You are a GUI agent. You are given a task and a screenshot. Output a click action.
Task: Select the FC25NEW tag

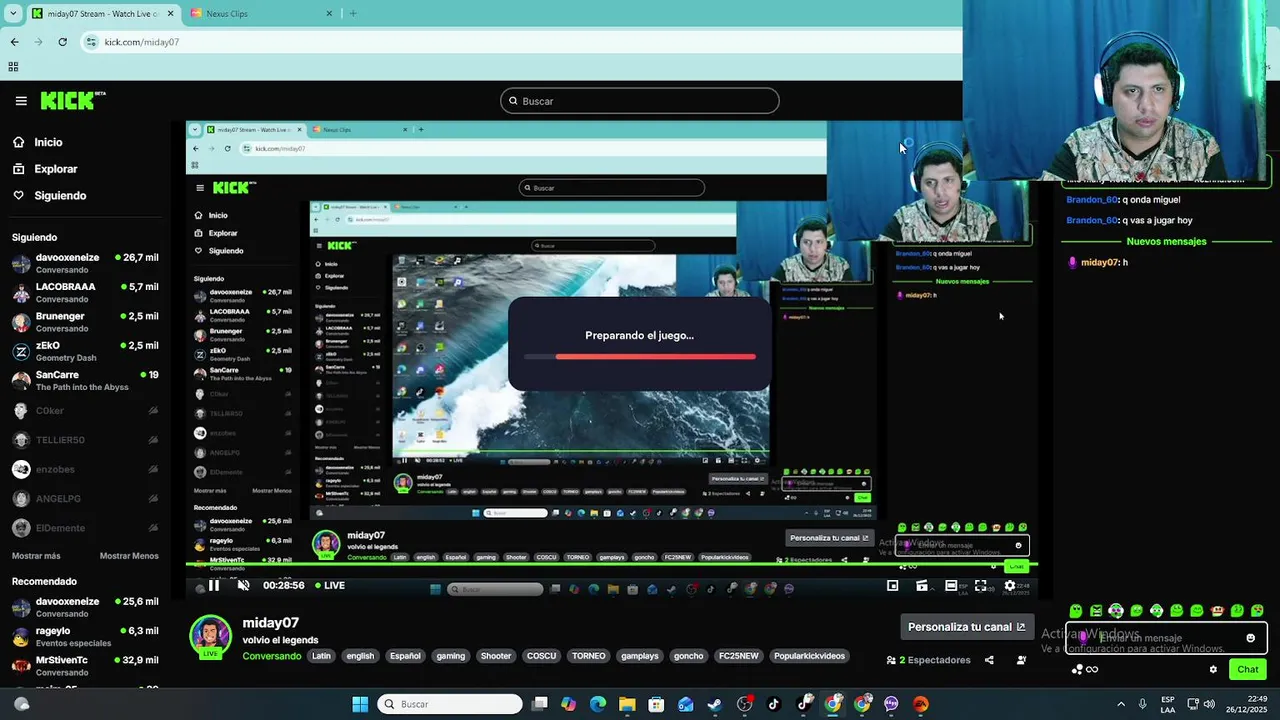[739, 656]
